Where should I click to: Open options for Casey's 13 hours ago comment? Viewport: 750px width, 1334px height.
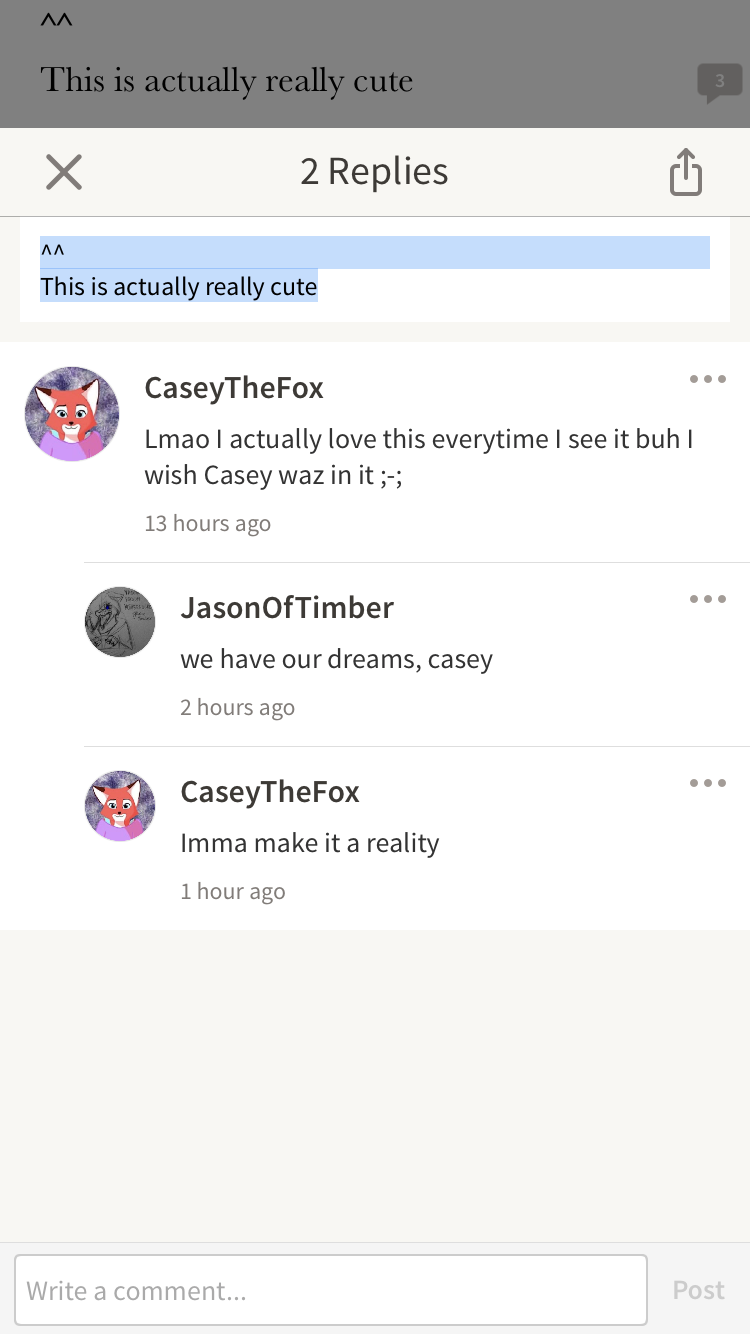point(707,379)
